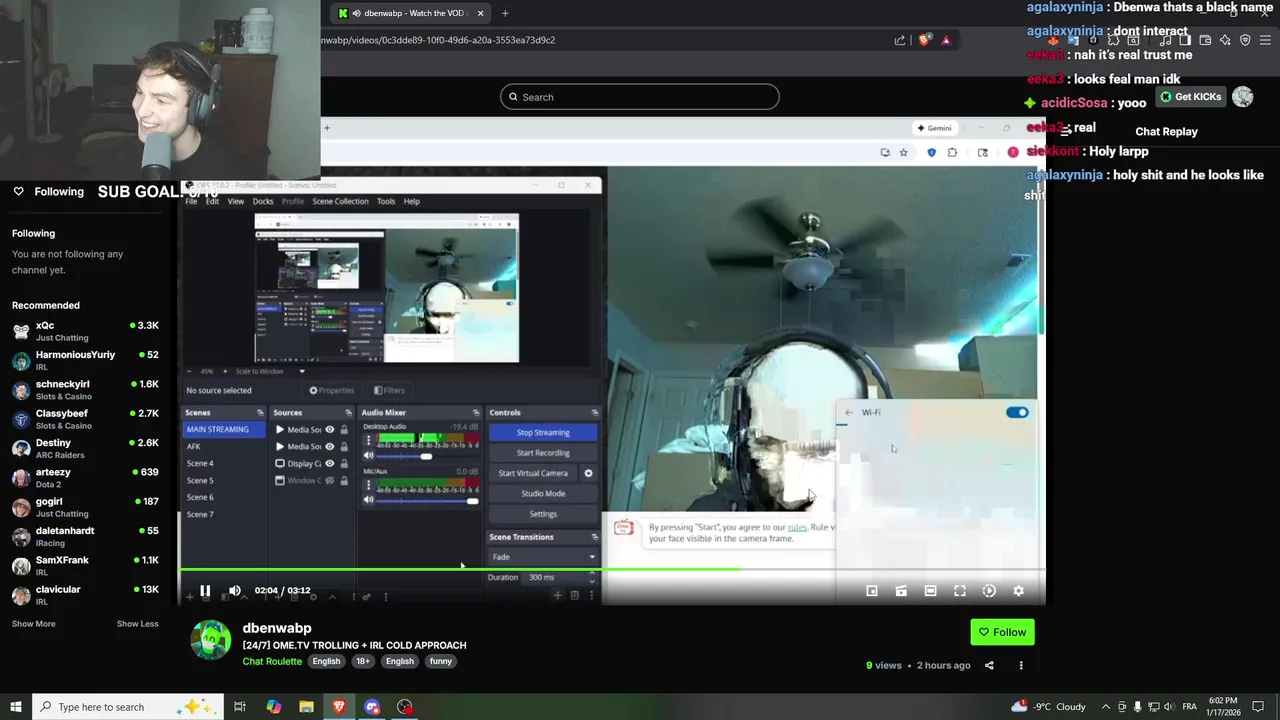Click Stop Streaming in OBS Controls
This screenshot has width=1280, height=720.
pyautogui.click(x=543, y=432)
